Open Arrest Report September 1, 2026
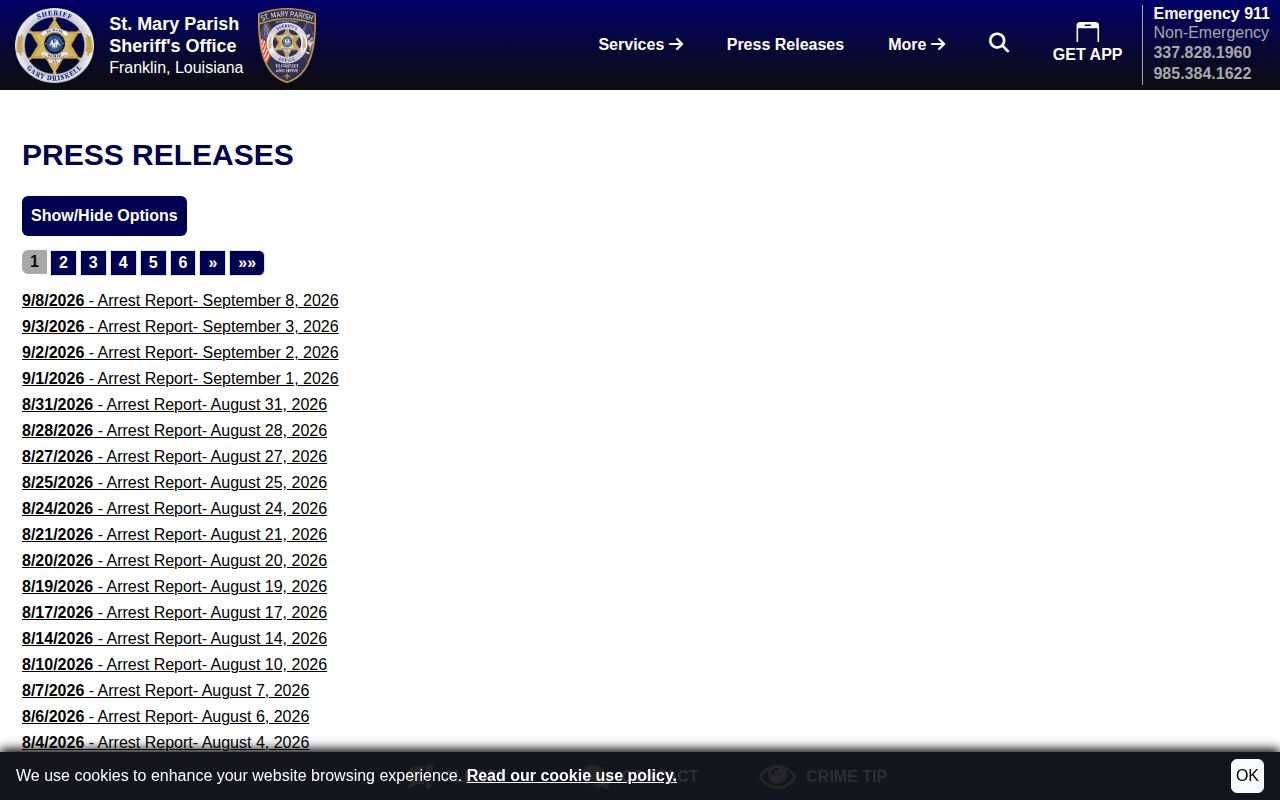Screen dimensions: 1280x800 180,379
